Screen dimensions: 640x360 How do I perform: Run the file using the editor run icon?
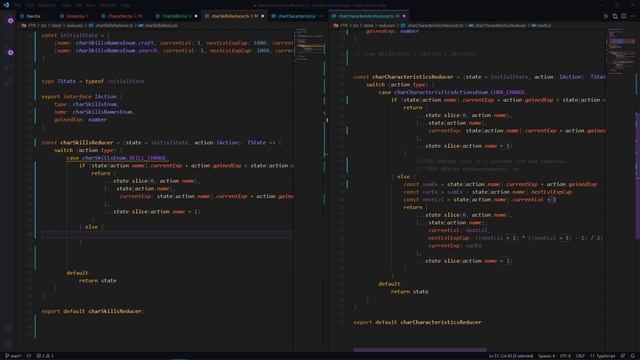606,16
